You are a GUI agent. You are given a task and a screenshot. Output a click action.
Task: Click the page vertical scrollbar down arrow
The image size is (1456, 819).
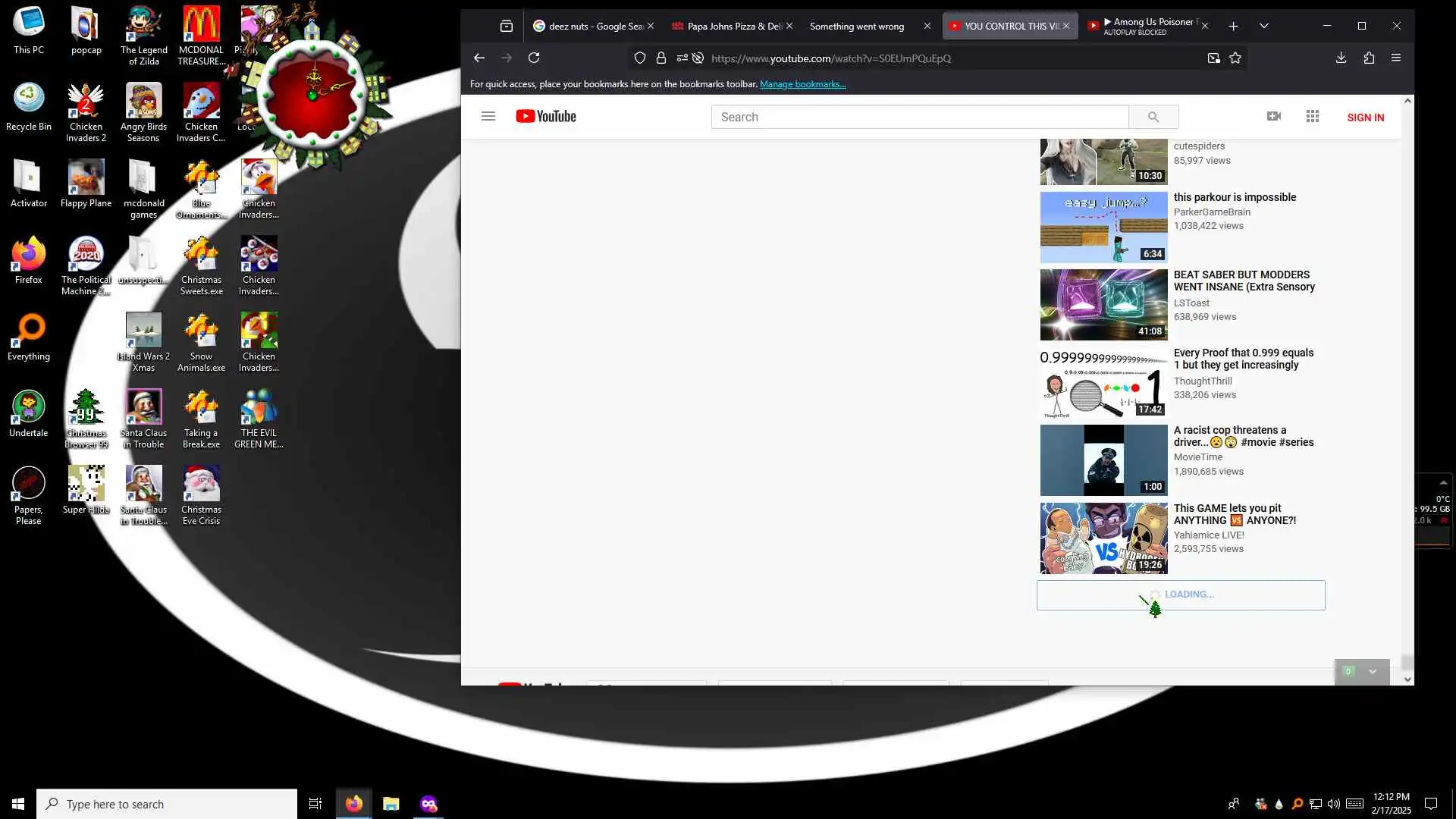coord(1407,679)
